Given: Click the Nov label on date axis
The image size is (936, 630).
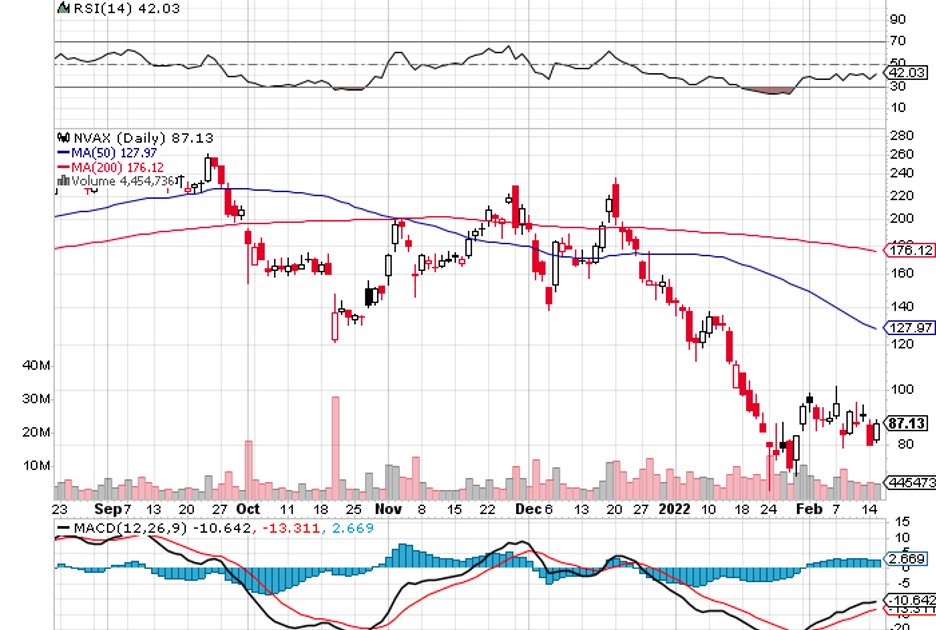Looking at the screenshot, I should click(x=388, y=508).
